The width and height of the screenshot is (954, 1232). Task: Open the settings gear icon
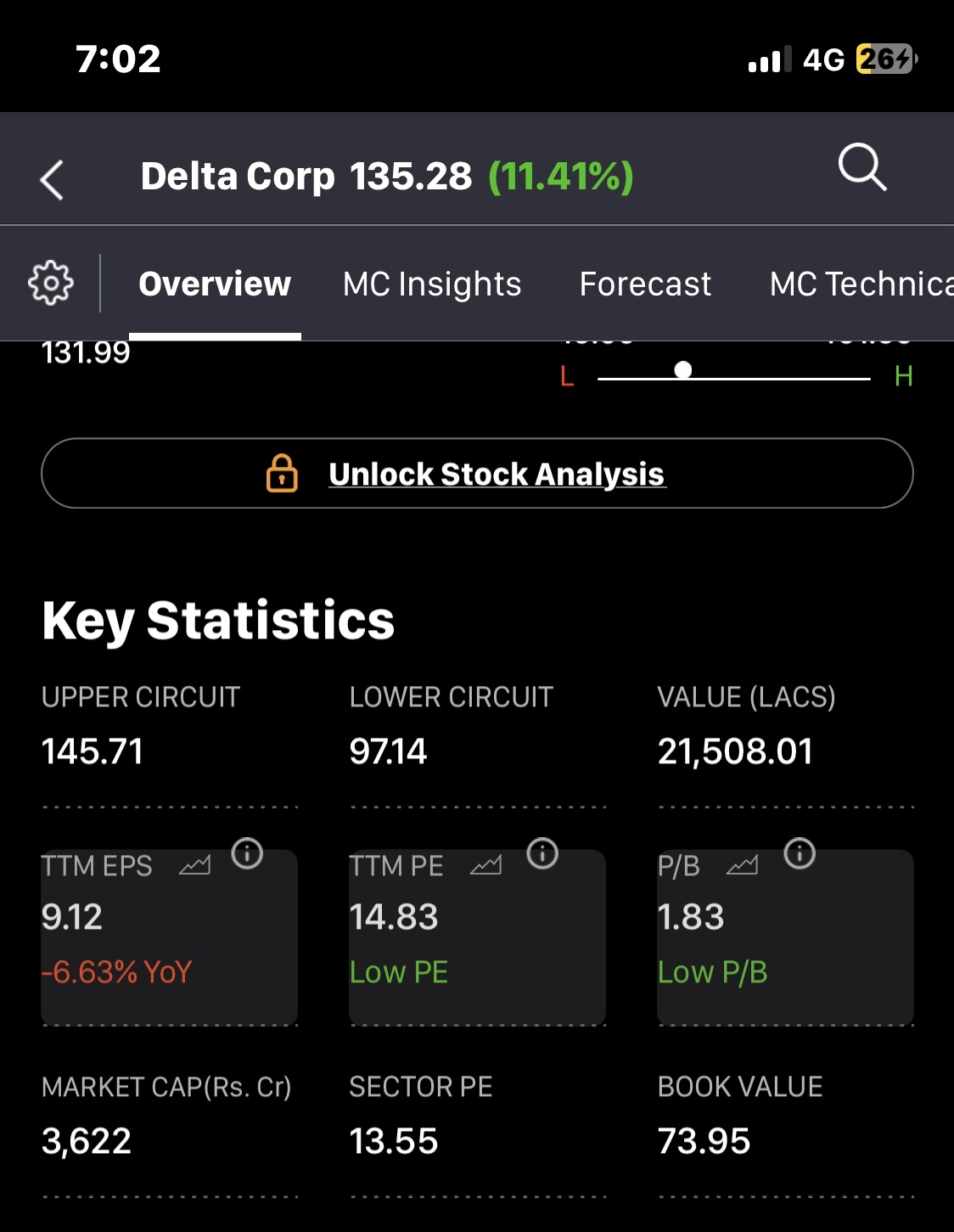51,283
